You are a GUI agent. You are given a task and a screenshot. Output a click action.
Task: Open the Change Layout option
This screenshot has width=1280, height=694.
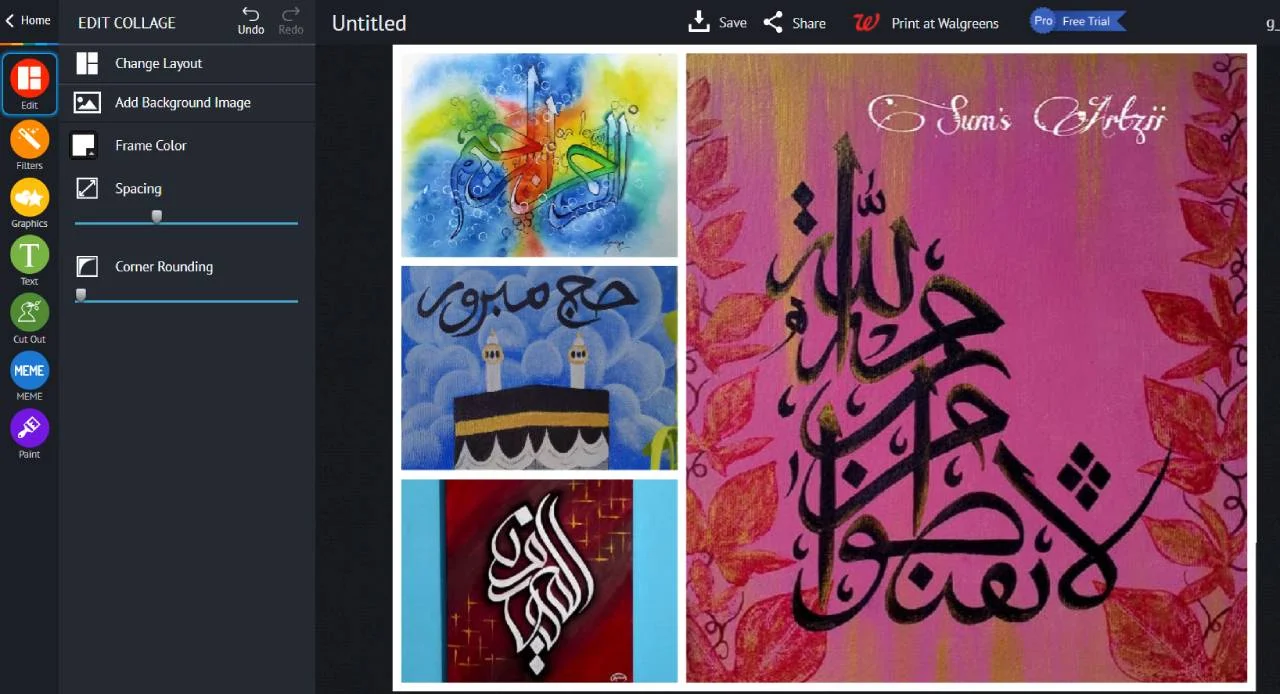coord(187,63)
